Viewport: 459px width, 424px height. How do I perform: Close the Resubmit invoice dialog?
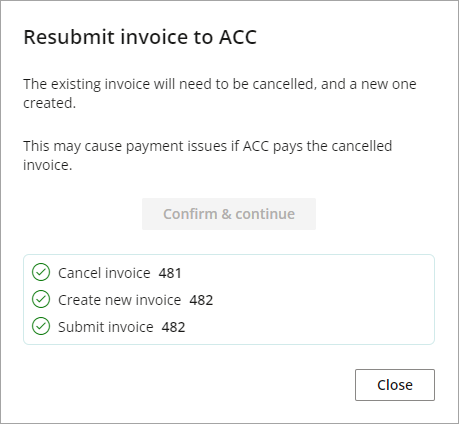(x=395, y=385)
